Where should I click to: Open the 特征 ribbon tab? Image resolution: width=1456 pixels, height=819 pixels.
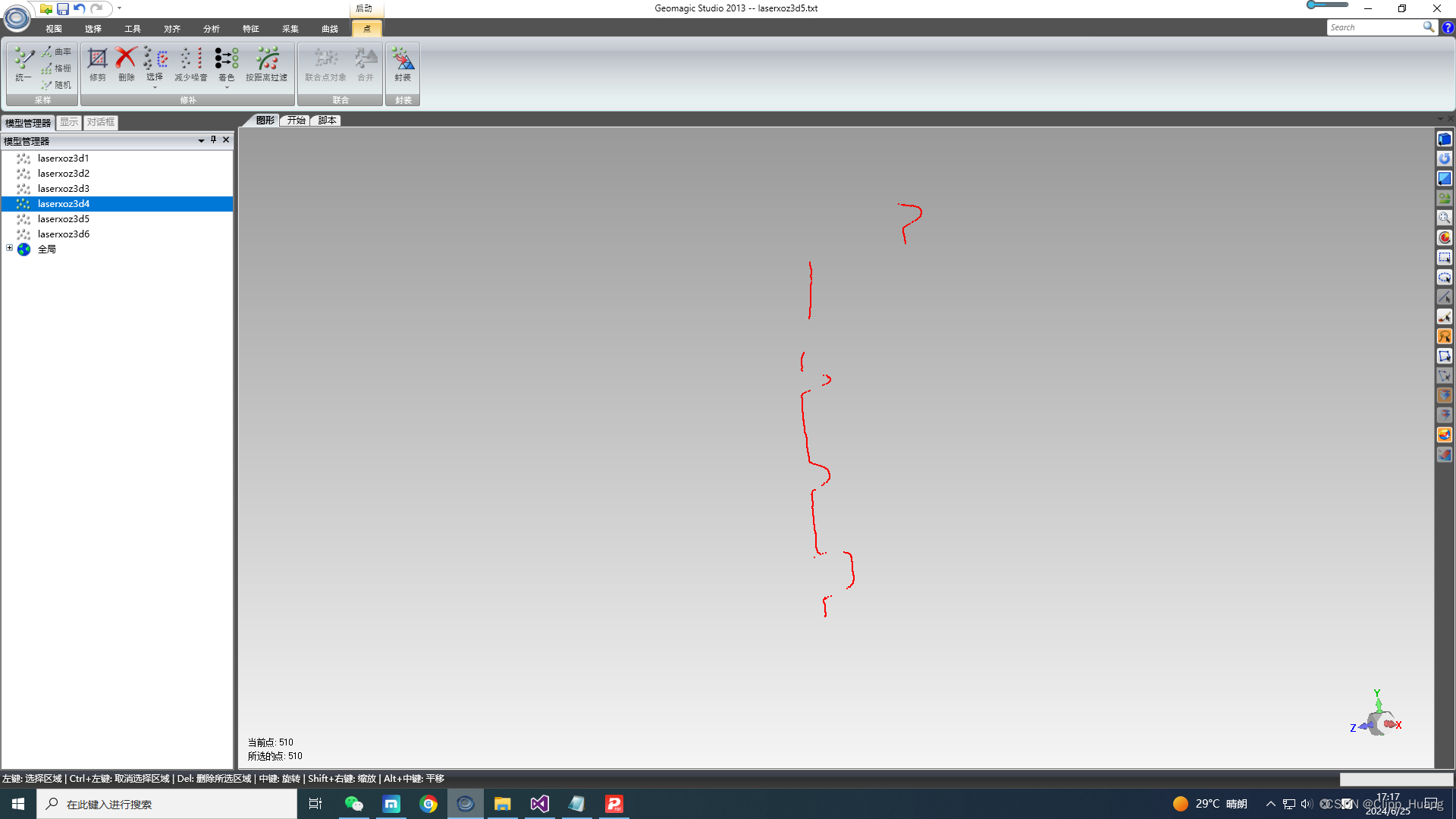point(250,29)
